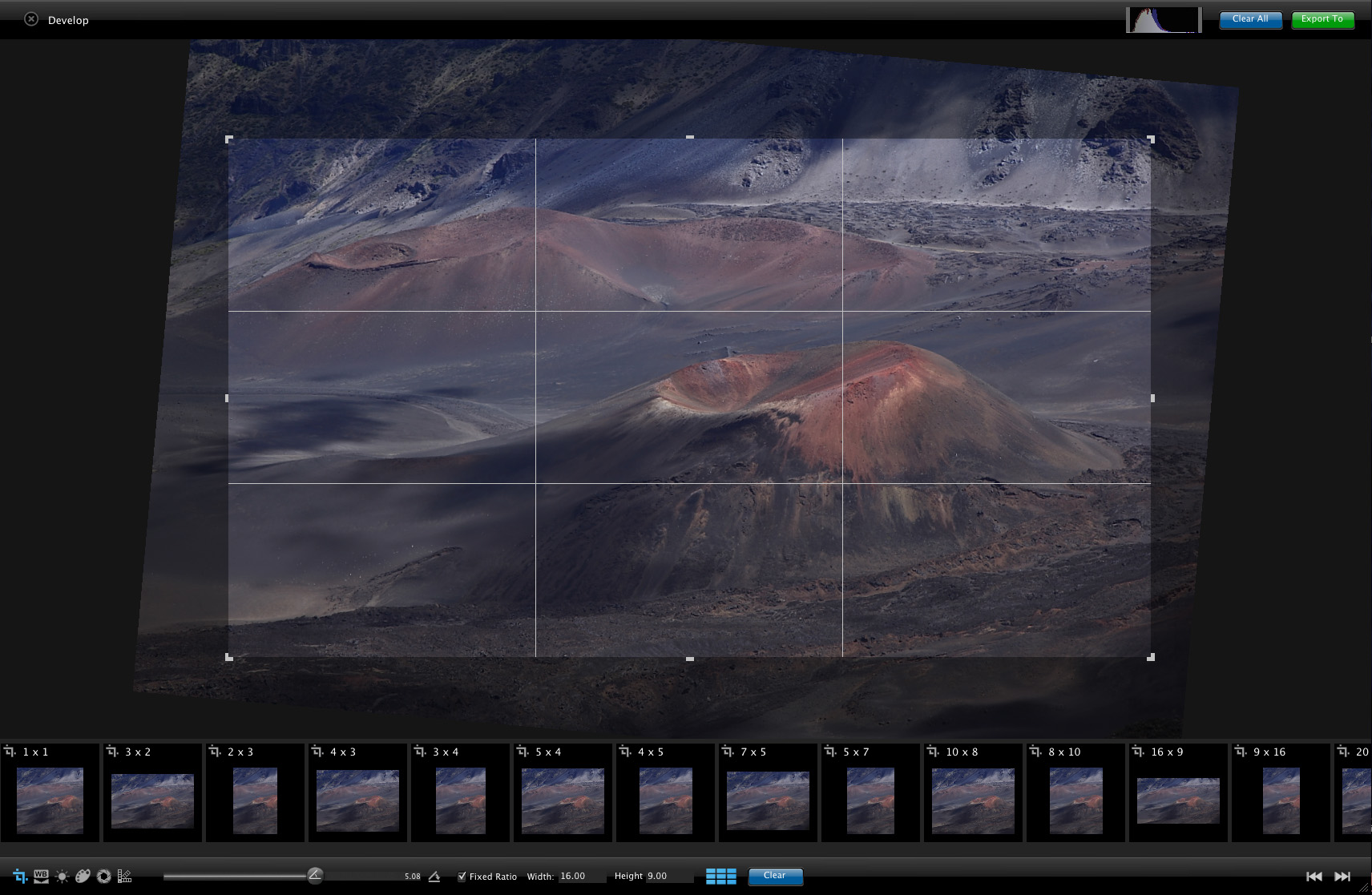Click the Height input field
The width and height of the screenshot is (1372, 895).
point(670,877)
